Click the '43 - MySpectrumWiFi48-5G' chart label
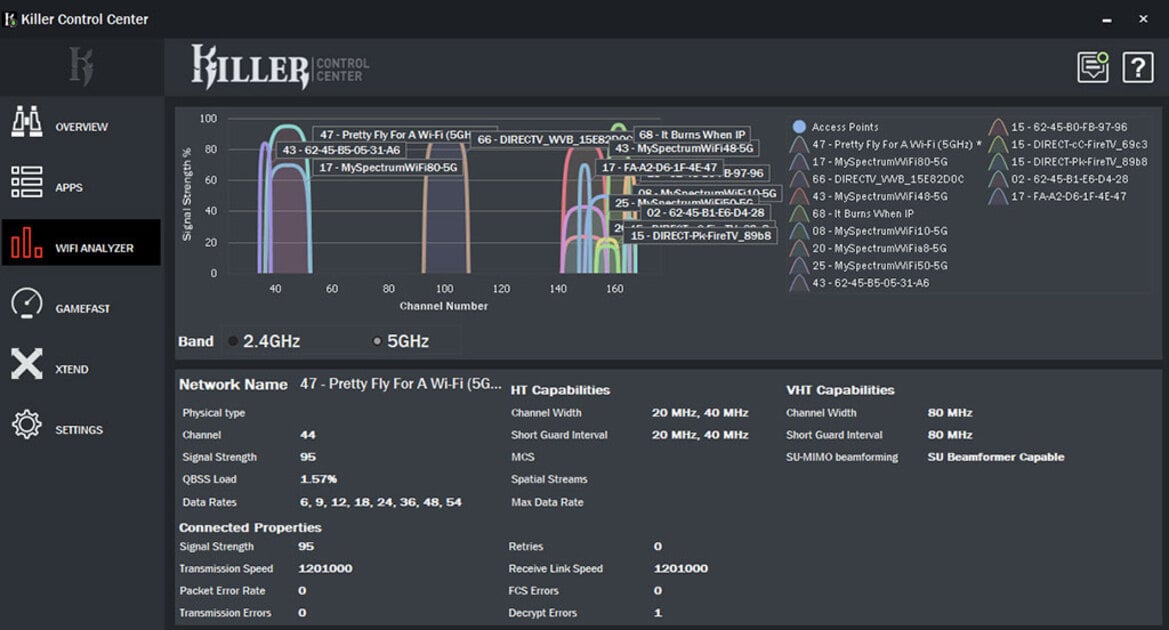The width and height of the screenshot is (1169, 630). coord(684,148)
